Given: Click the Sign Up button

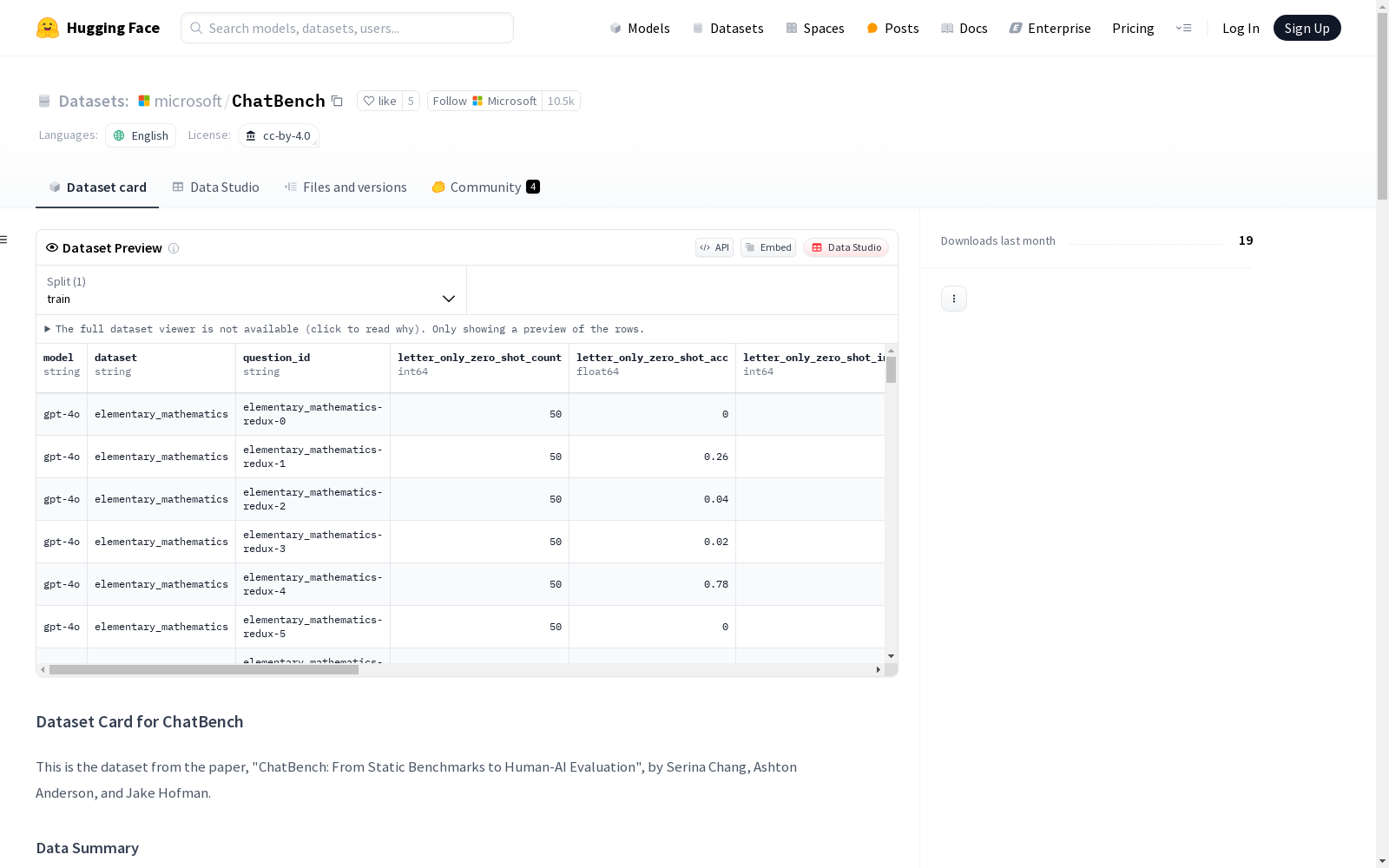Looking at the screenshot, I should click(1307, 28).
